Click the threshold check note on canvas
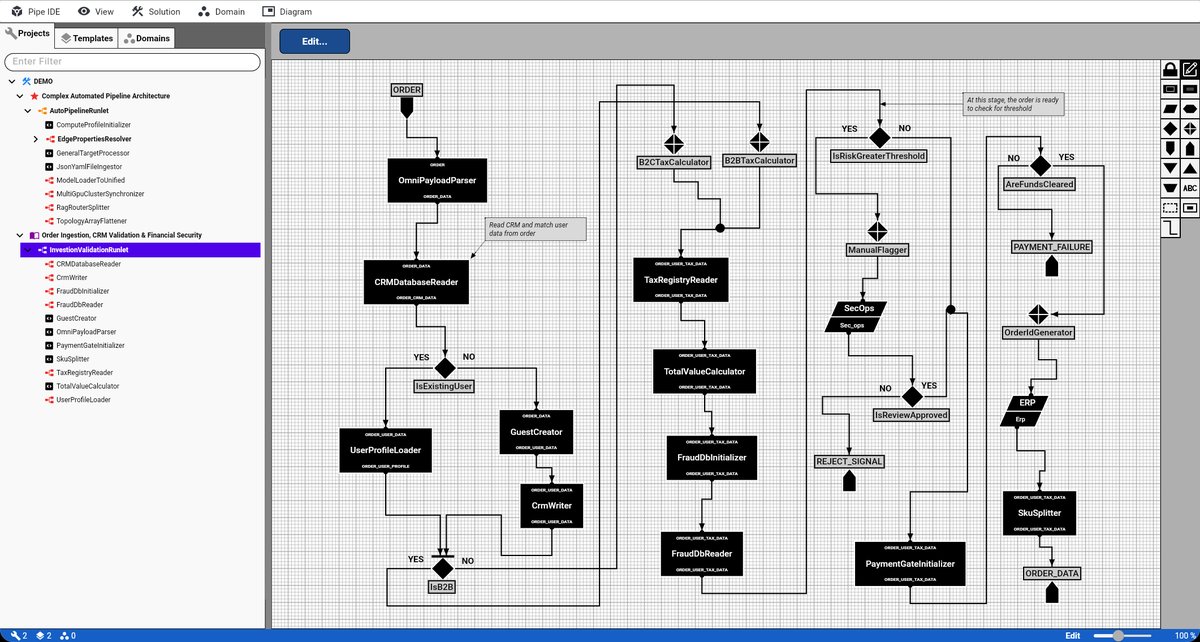Viewport: 1200px width, 642px height. [x=1012, y=104]
